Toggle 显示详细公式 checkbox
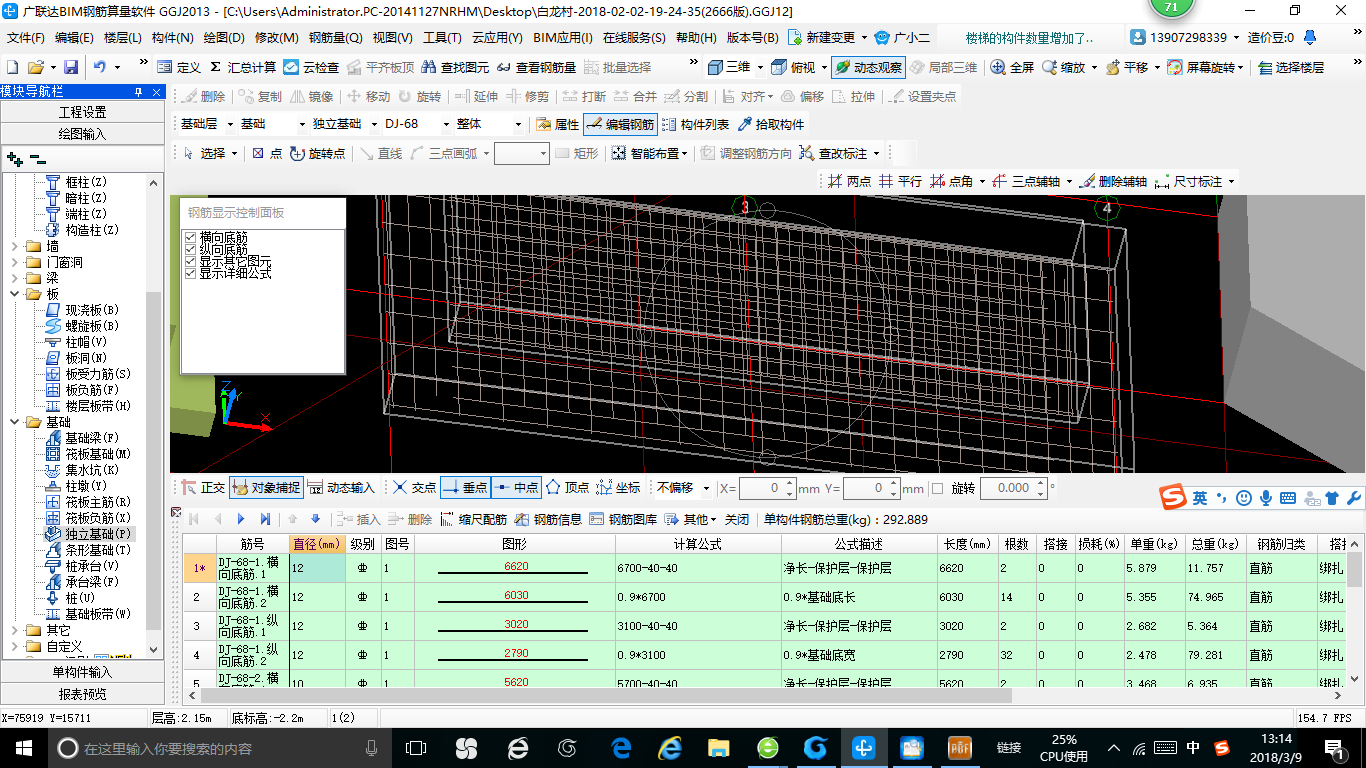1366x768 pixels. 191,273
